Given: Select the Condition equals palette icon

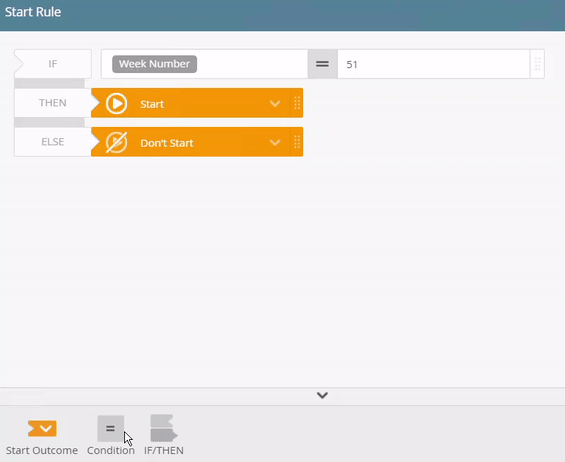Looking at the screenshot, I should click(111, 428).
